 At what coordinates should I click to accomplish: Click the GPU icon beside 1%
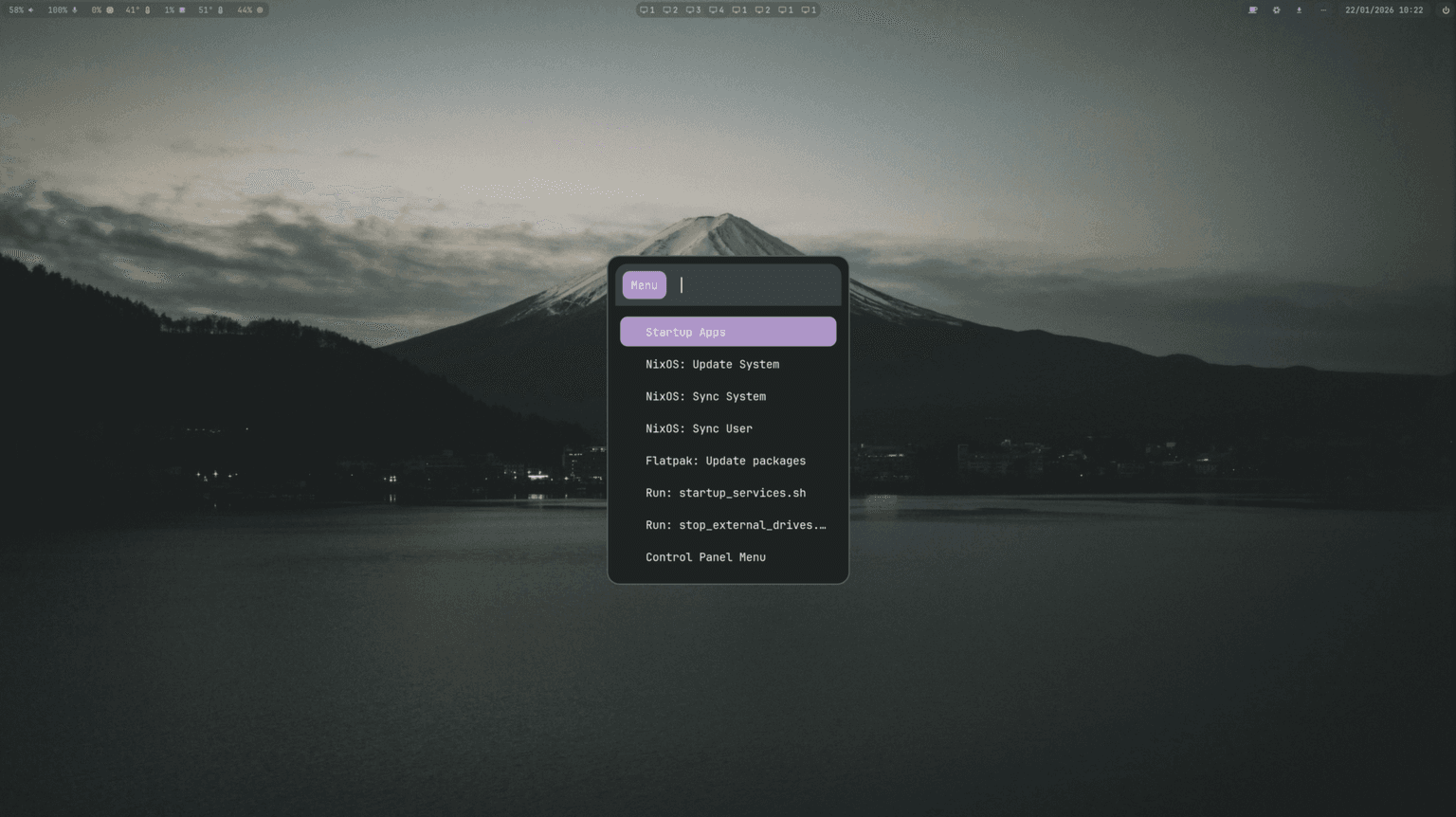tap(182, 9)
